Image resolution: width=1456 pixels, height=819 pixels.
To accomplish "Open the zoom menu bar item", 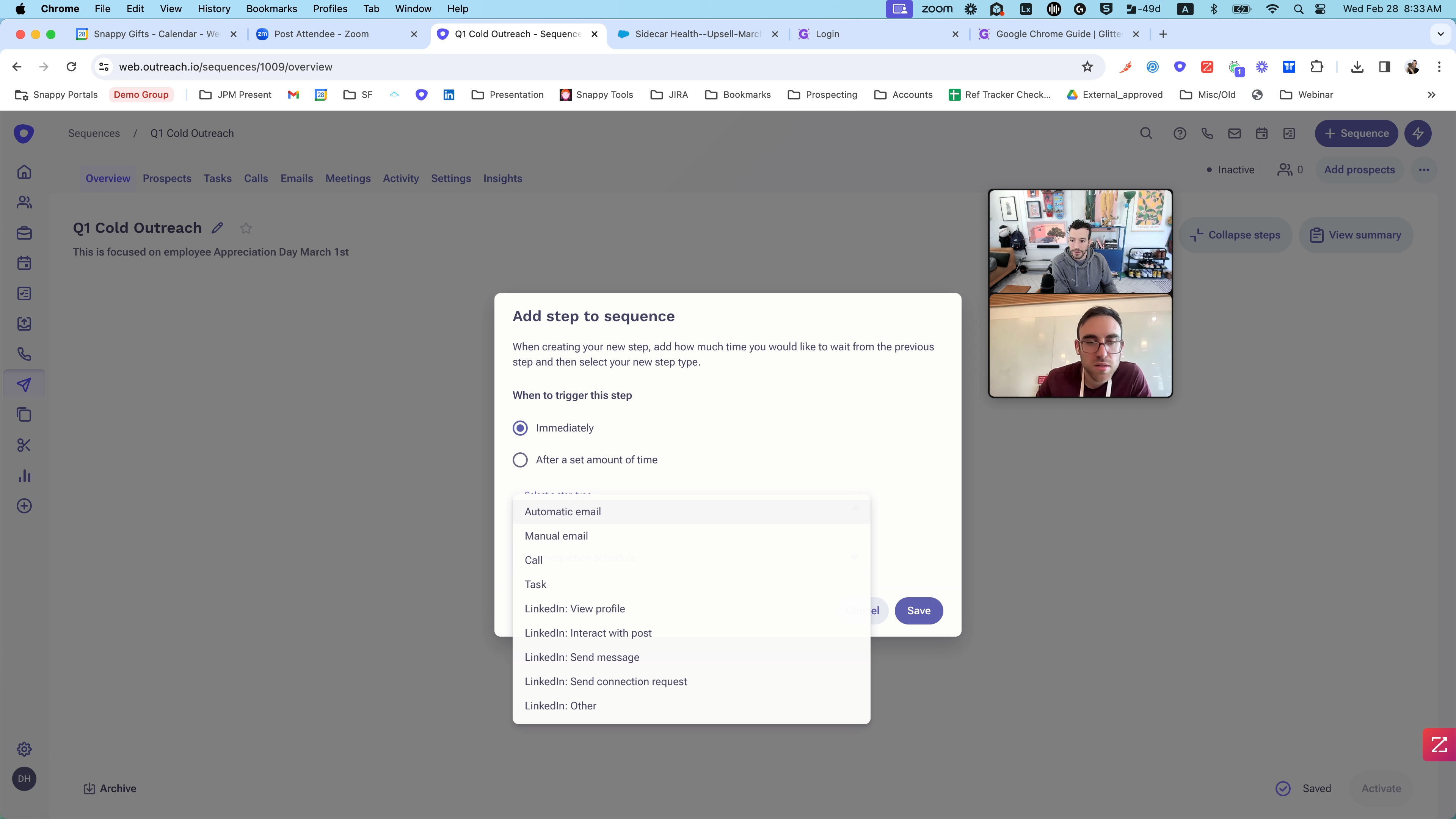I will pos(937,8).
